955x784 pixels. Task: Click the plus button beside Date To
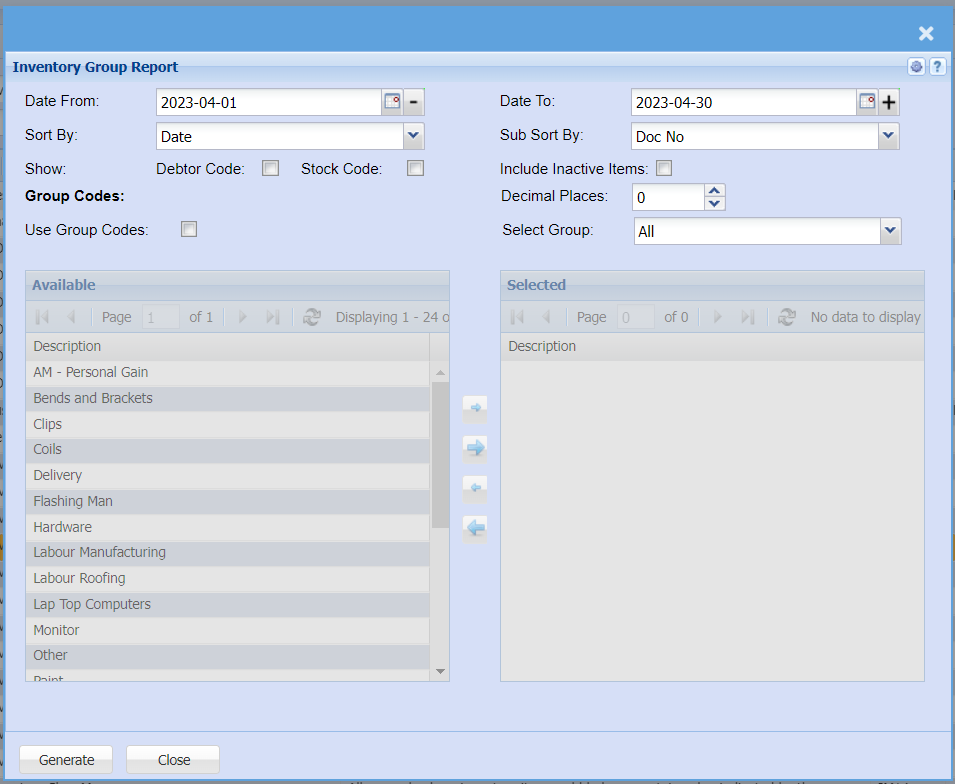(889, 102)
